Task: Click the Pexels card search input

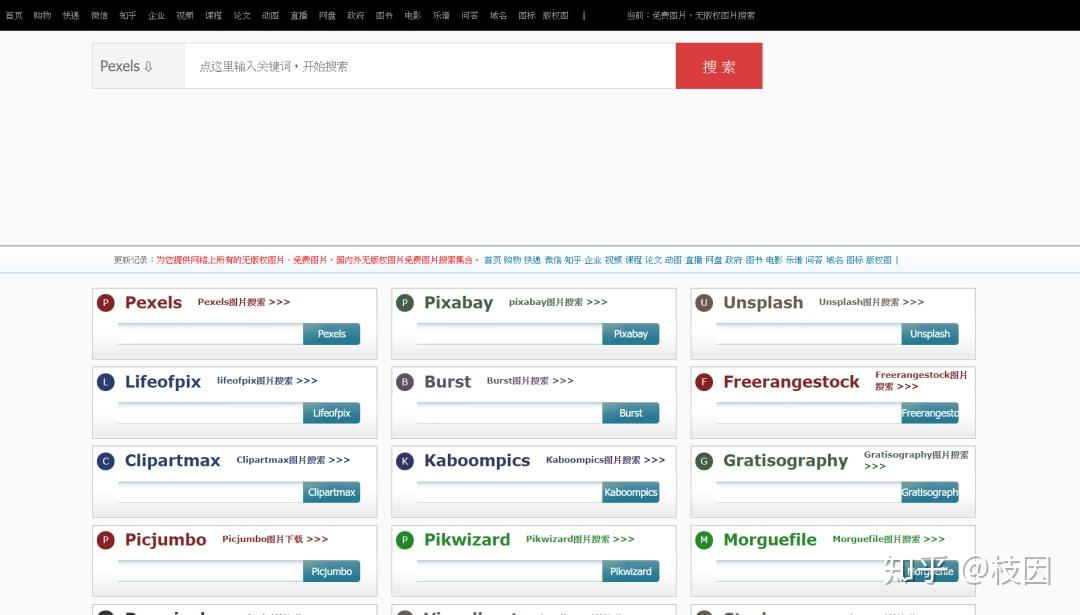Action: click(211, 334)
